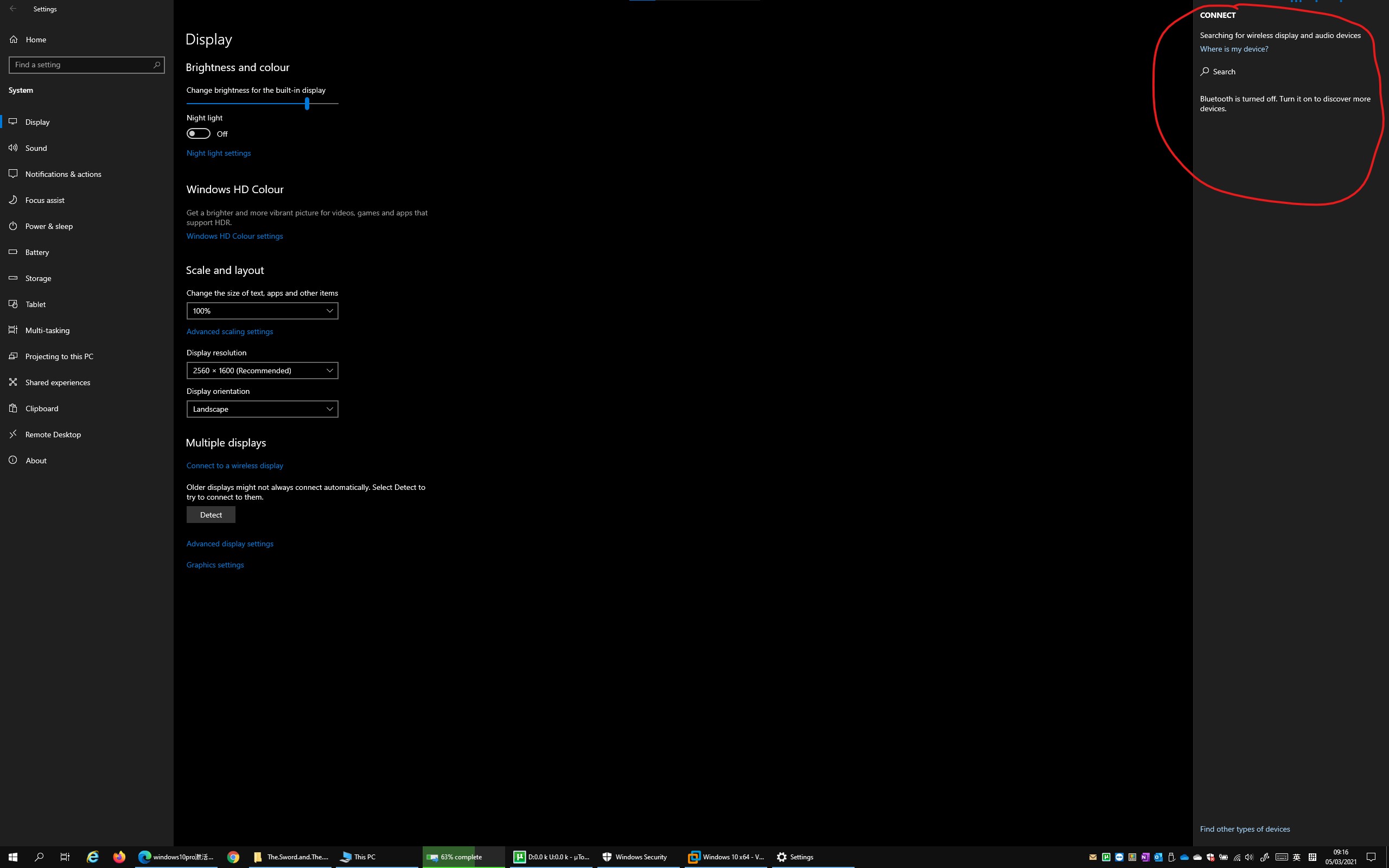Click the Search icon in Connect panel
This screenshot has height=868, width=1389.
pyautogui.click(x=1205, y=72)
